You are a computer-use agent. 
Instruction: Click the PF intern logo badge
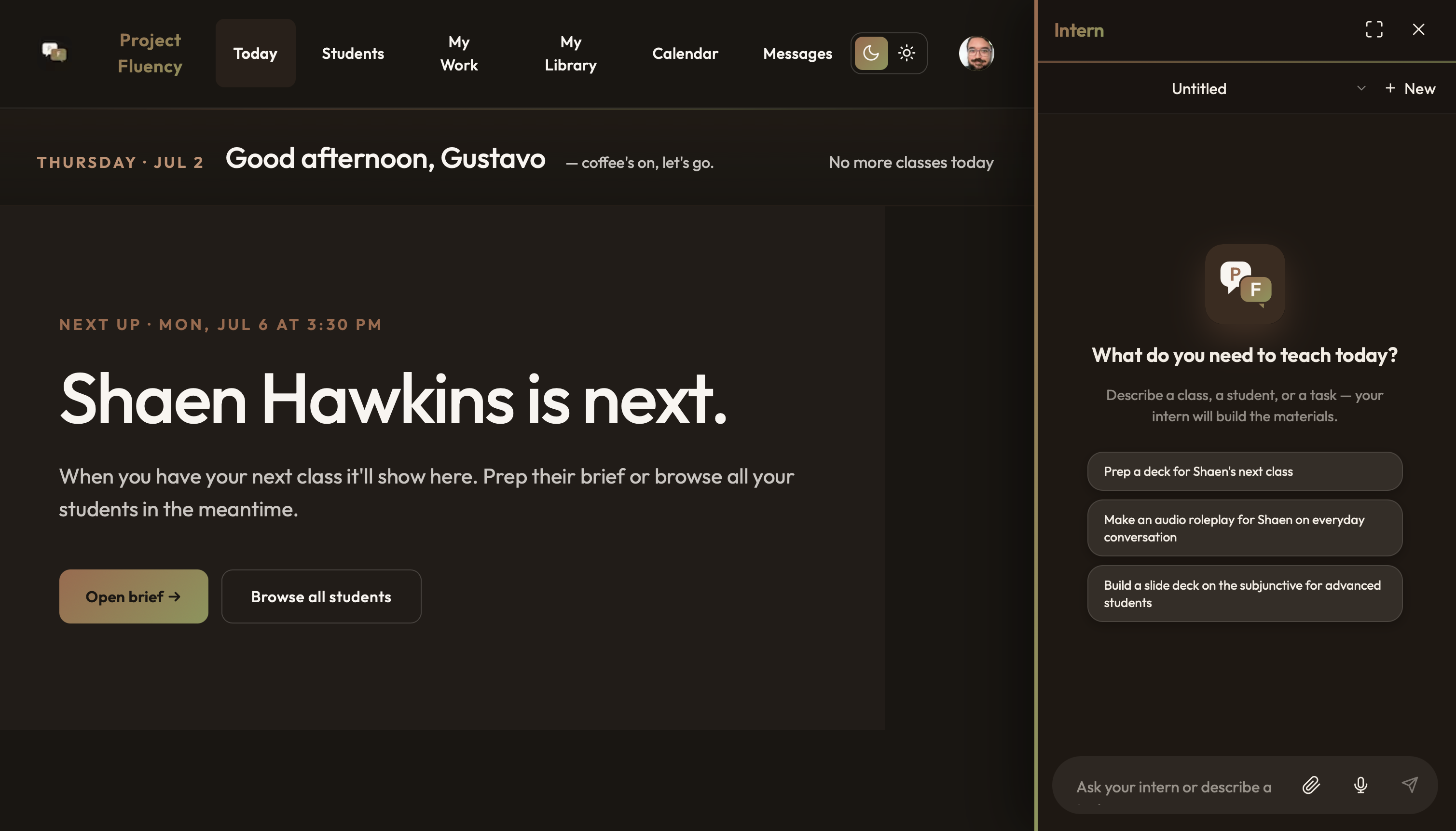pyautogui.click(x=1244, y=284)
